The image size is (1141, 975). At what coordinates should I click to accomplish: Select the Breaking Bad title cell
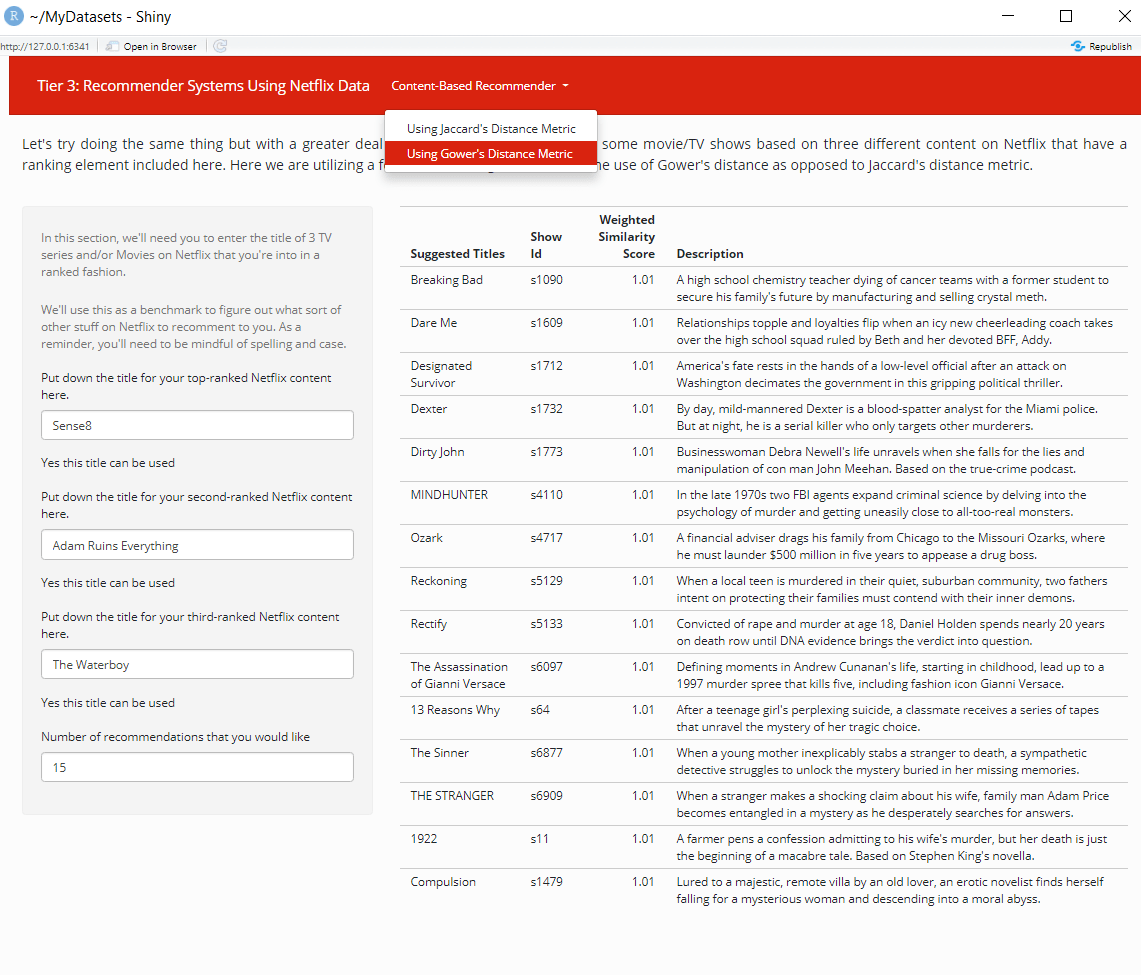point(447,280)
